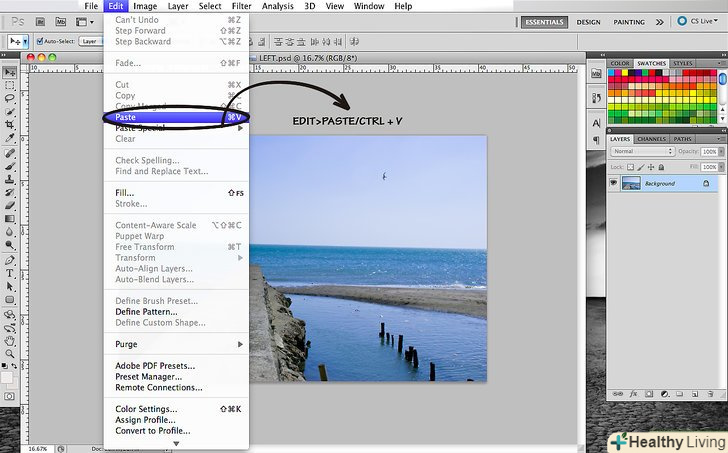Set the foreground color swatch in toolbox
Screen dimensions: 728x453
pyautogui.click(x=7, y=377)
